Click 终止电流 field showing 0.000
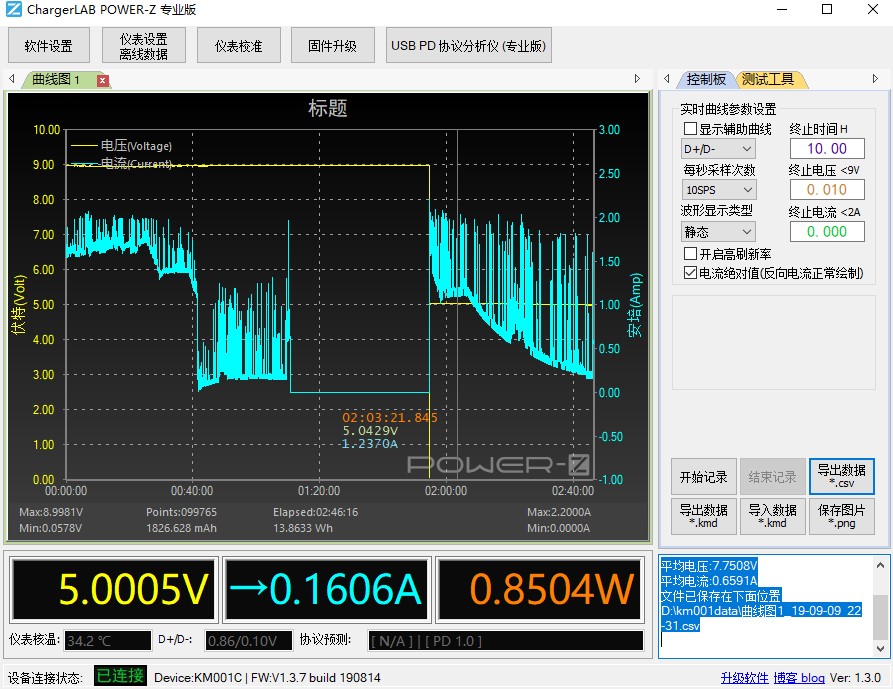The image size is (893, 689). 827,232
